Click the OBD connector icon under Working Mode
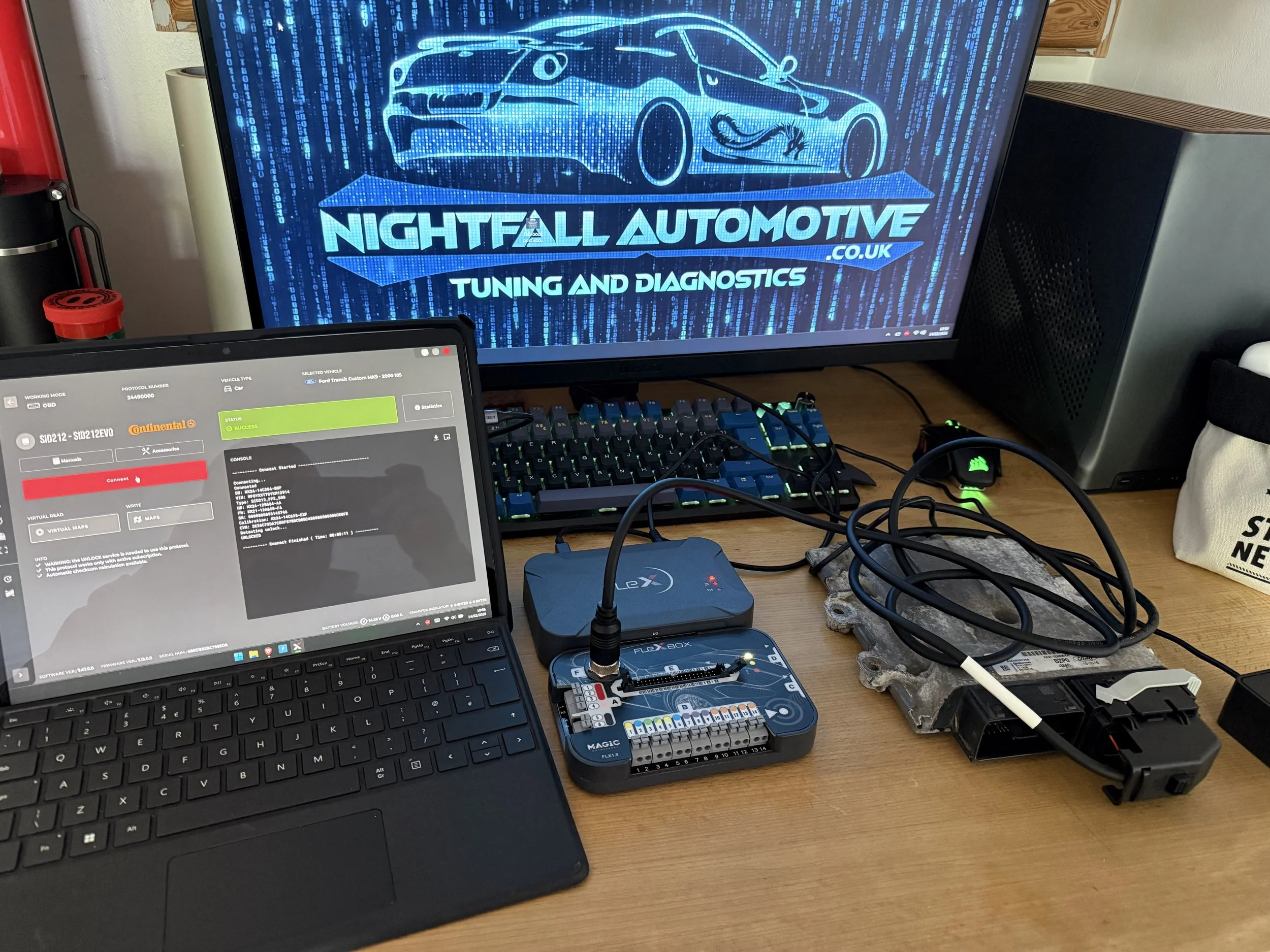This screenshot has height=952, width=1270. coord(35,405)
